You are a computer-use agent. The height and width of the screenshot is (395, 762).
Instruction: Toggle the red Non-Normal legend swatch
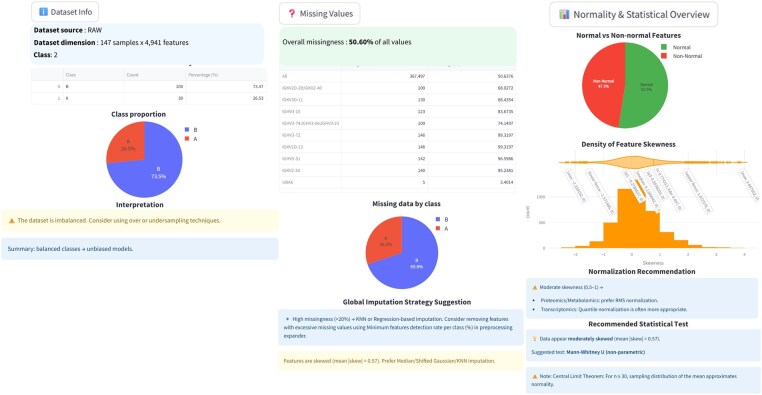click(664, 56)
